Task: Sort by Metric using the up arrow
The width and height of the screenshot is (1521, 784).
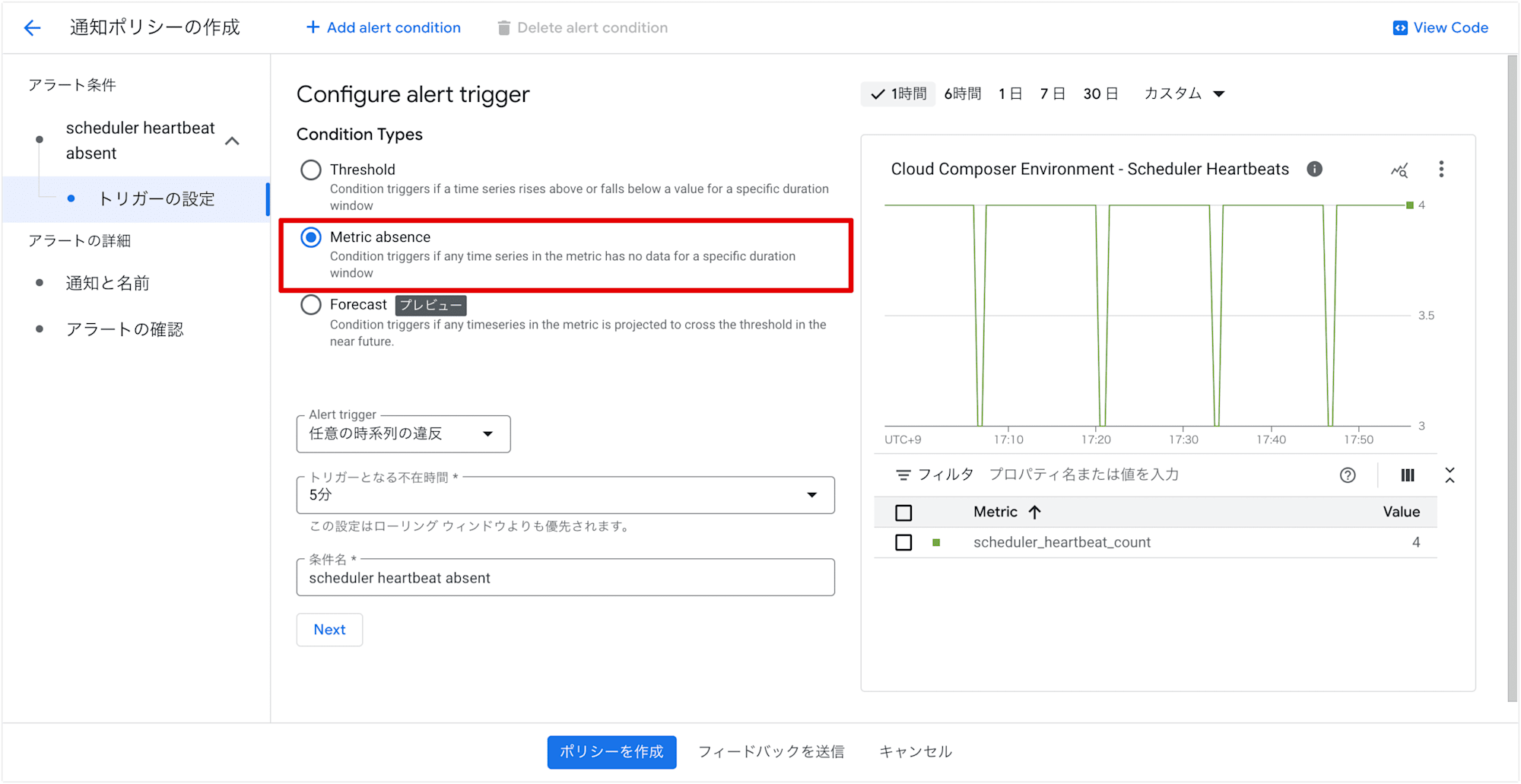Action: point(1034,512)
